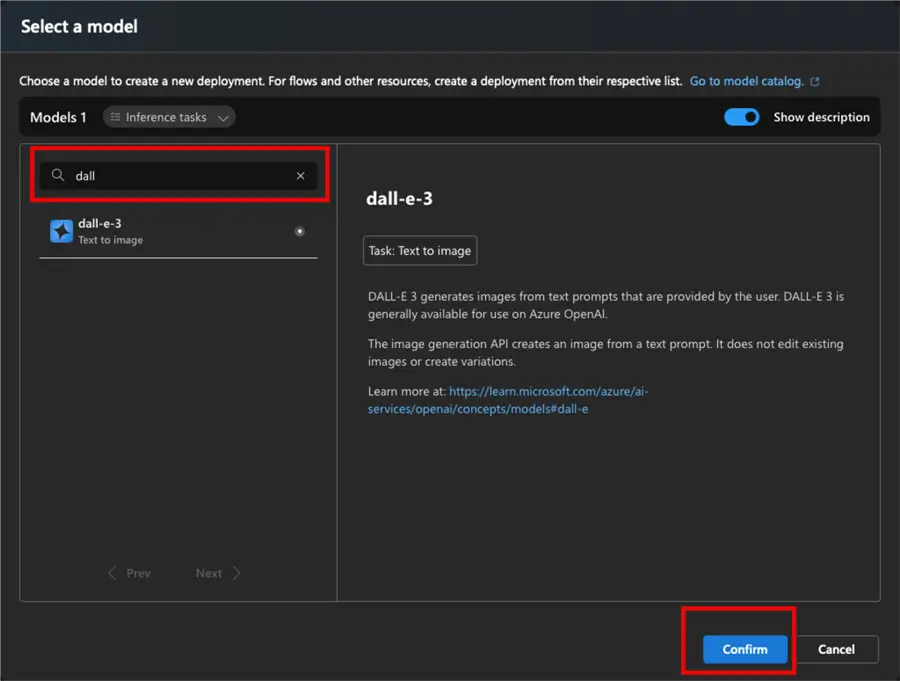Cancel the model selection dialog

pos(836,649)
